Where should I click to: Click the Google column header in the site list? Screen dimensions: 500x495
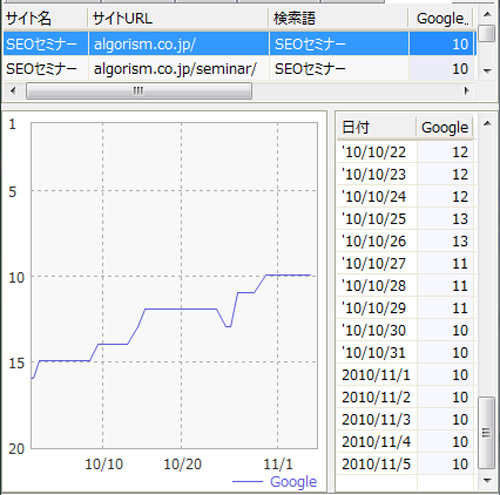[442, 18]
